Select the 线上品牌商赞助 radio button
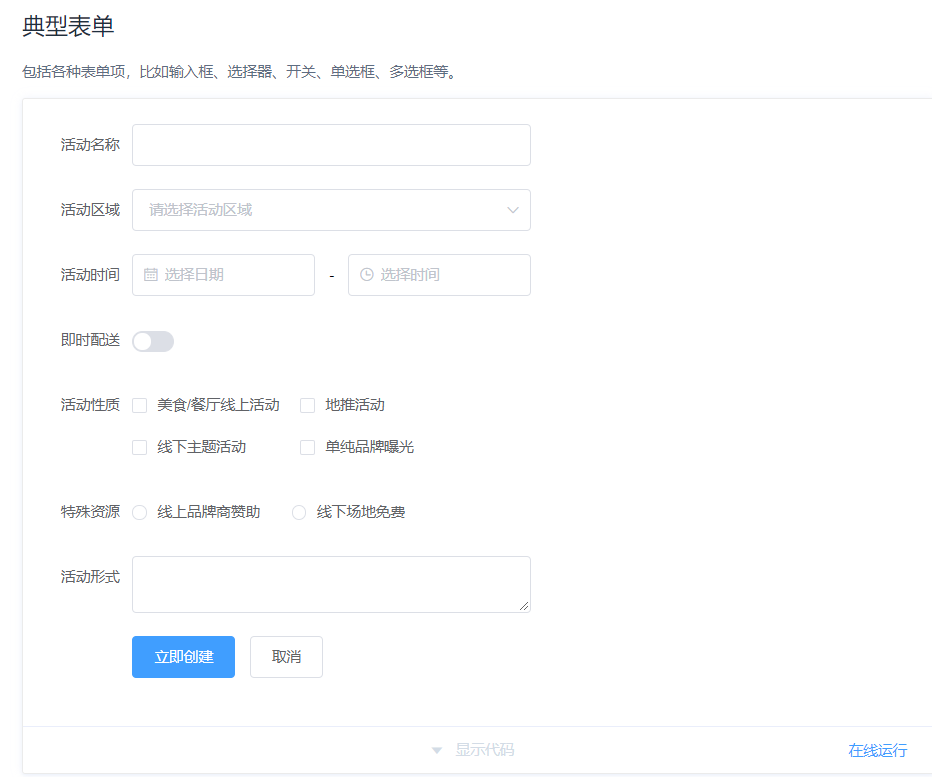This screenshot has height=777, width=932. coord(139,512)
